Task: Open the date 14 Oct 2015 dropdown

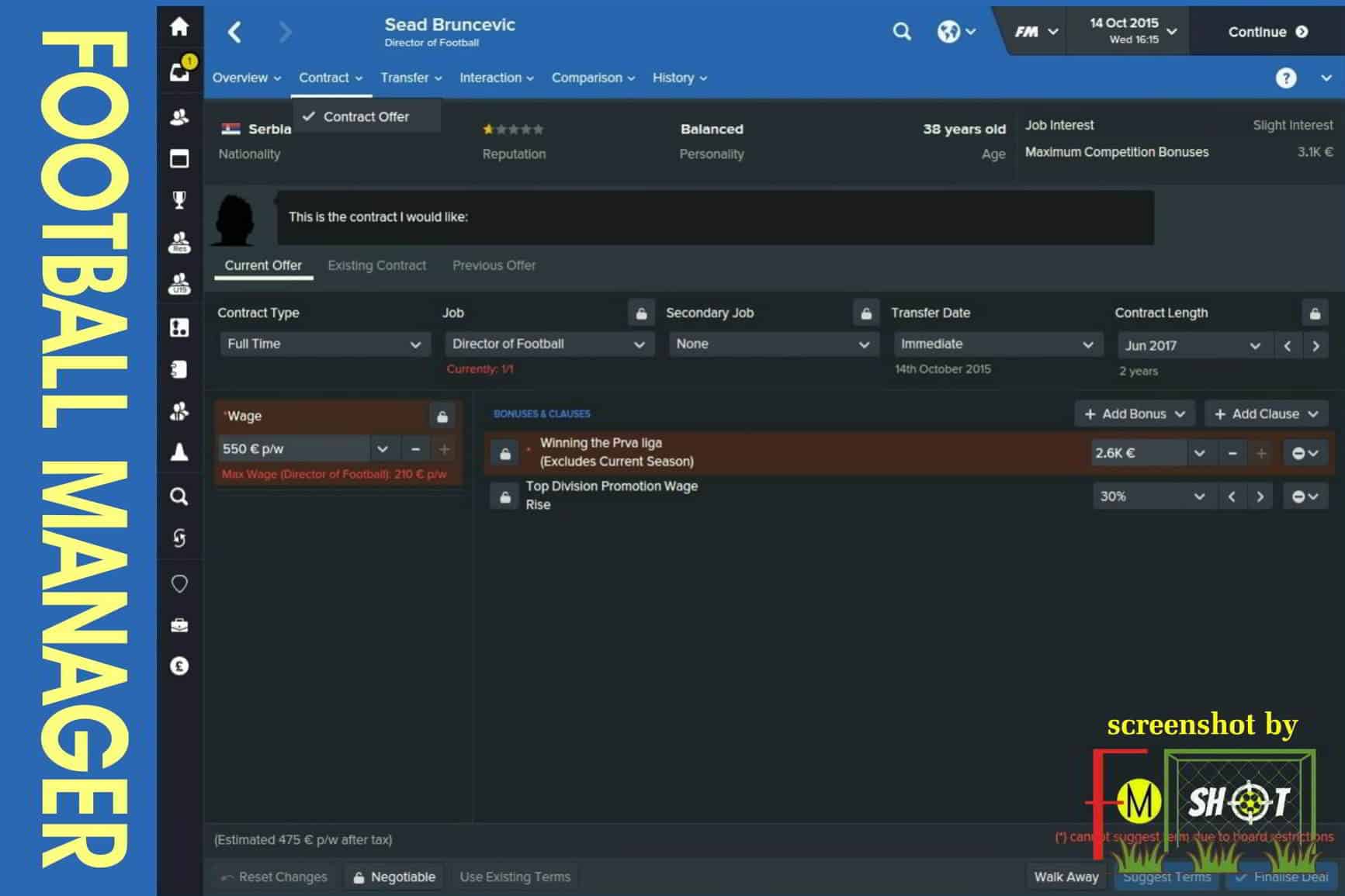Action: [1129, 31]
